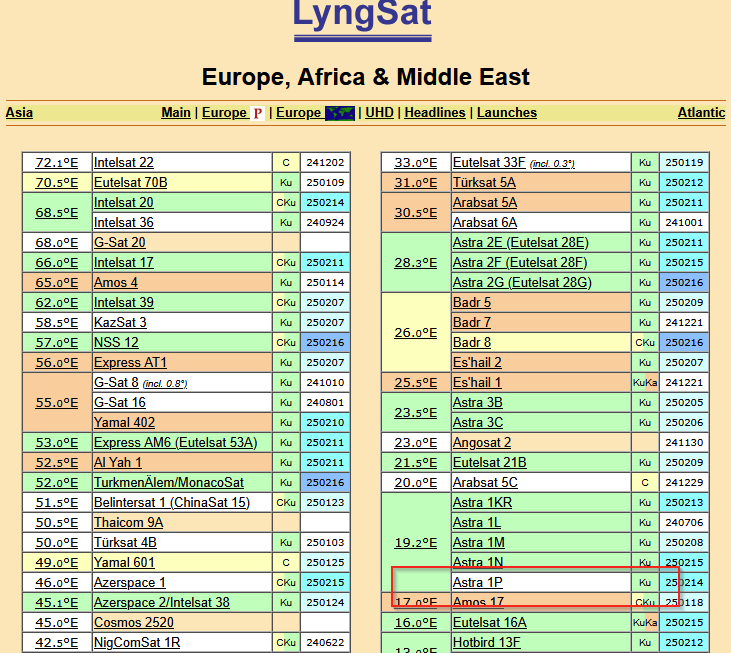The image size is (731, 653).
Task: Open the Al Yah 1 satellite link
Action: coord(117,463)
